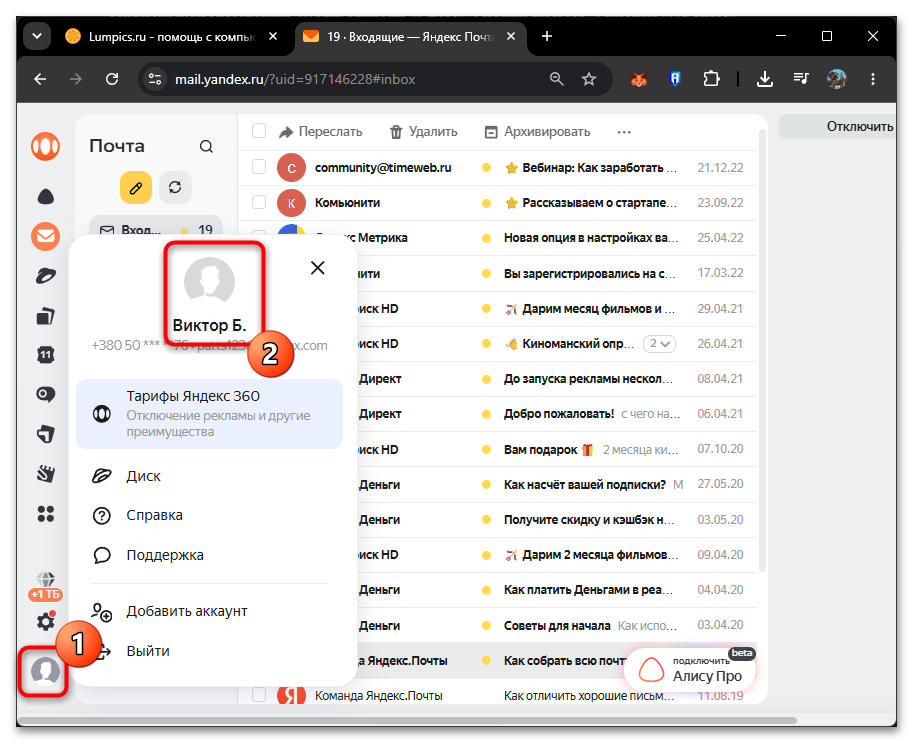Image resolution: width=913 pixels, height=743 pixels.
Task: Toggle unread dot on Добро пожаловать! message
Action: coord(486,414)
